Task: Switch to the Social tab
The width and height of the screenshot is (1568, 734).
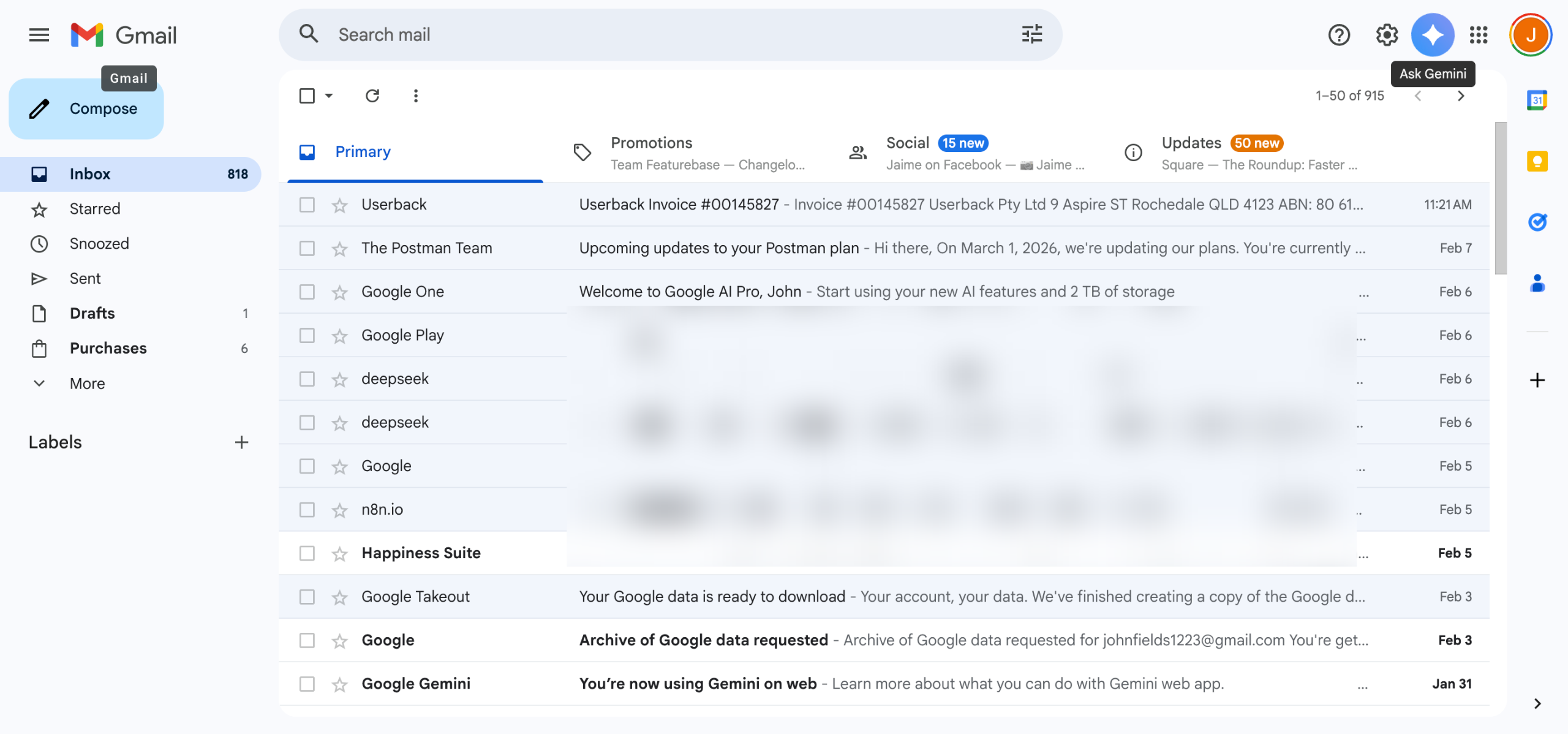Action: click(x=907, y=143)
